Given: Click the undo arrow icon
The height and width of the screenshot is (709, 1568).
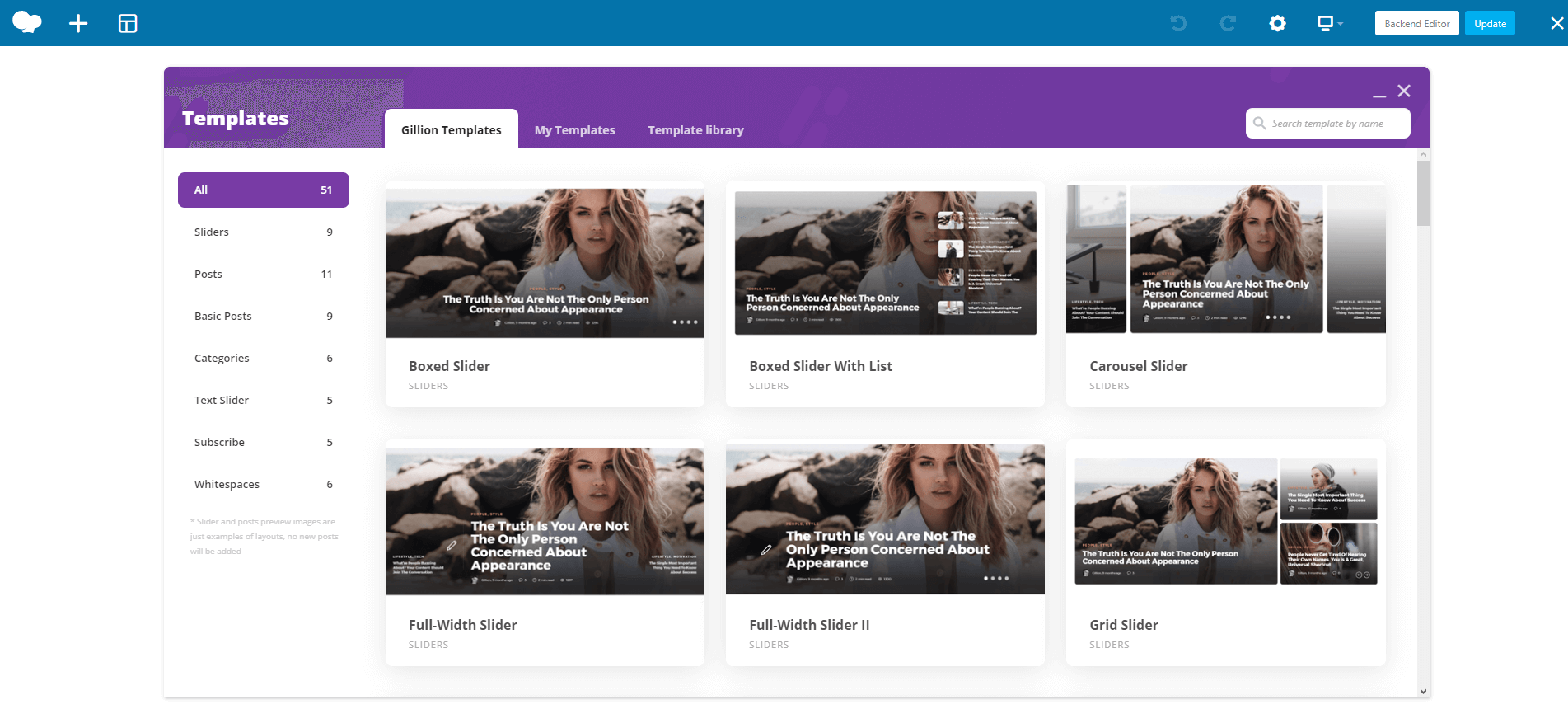Looking at the screenshot, I should (1178, 23).
